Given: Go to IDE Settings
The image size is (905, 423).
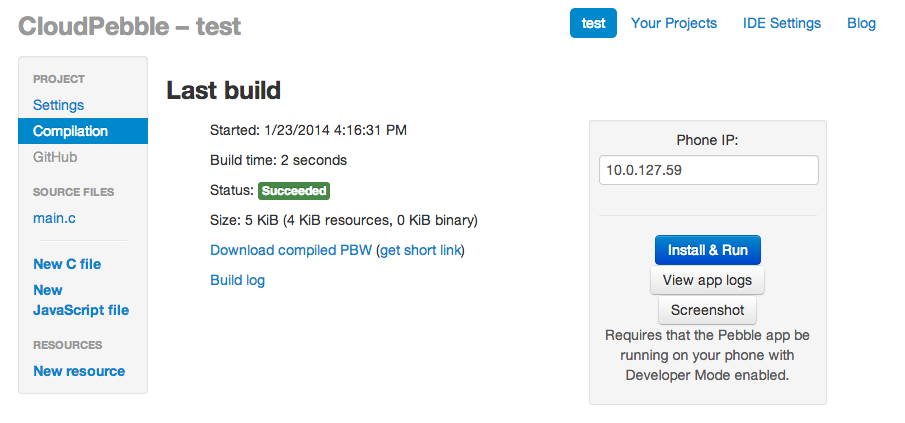Looking at the screenshot, I should point(782,23).
